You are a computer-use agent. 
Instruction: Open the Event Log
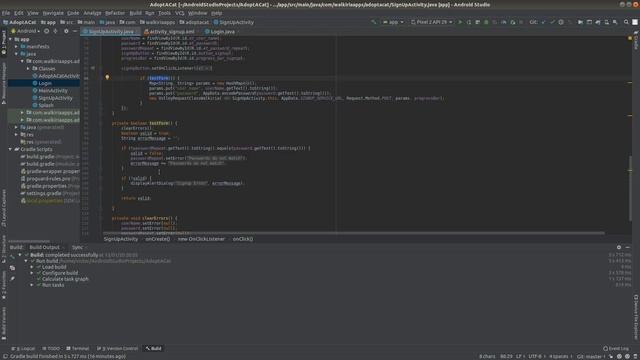(x=616, y=349)
